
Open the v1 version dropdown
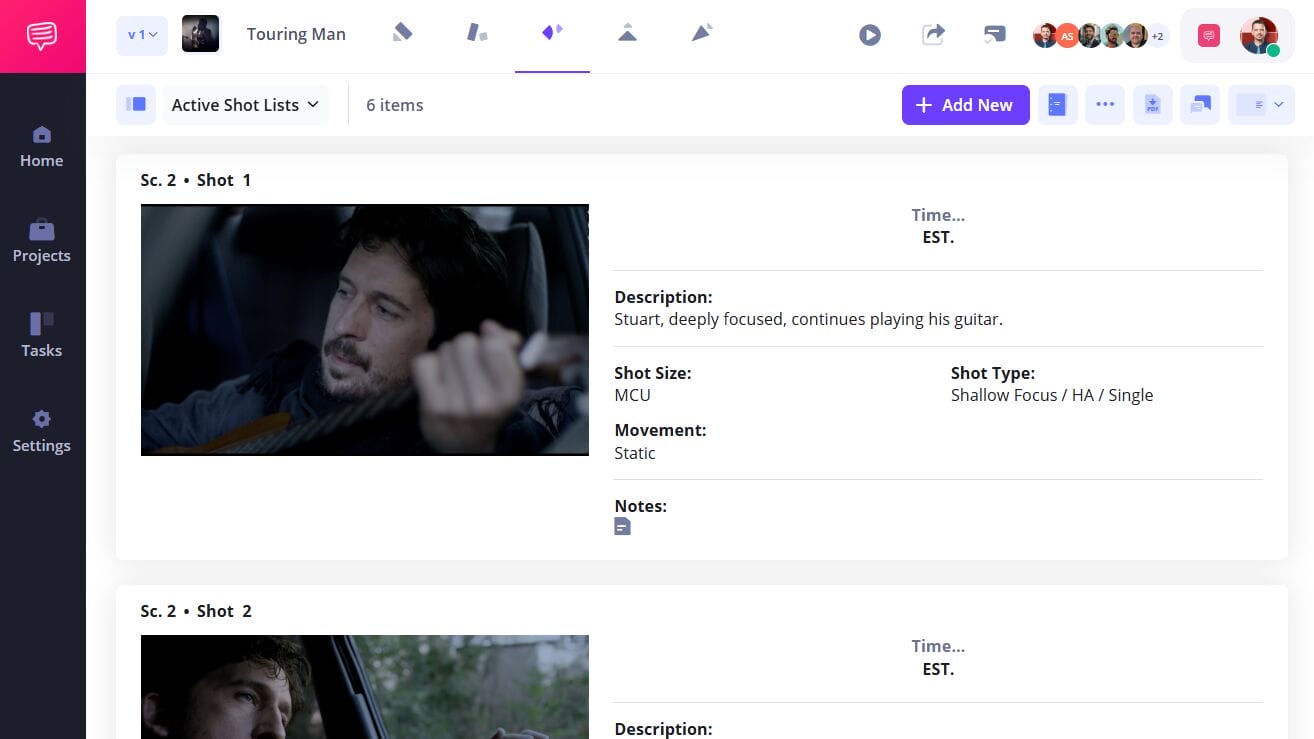[x=142, y=35]
